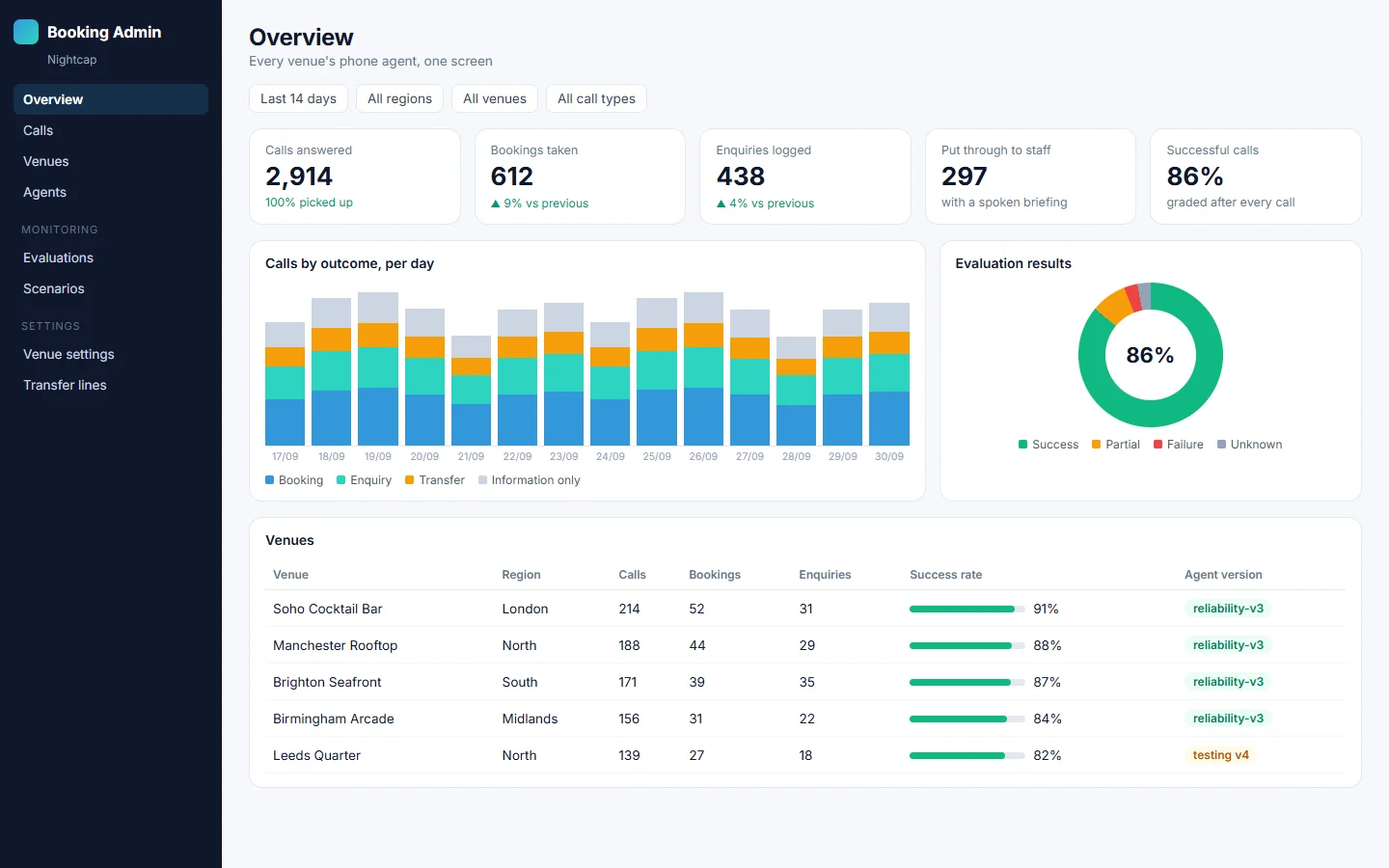Open the All venues filter
Image resolution: width=1389 pixels, height=868 pixels.
495,98
